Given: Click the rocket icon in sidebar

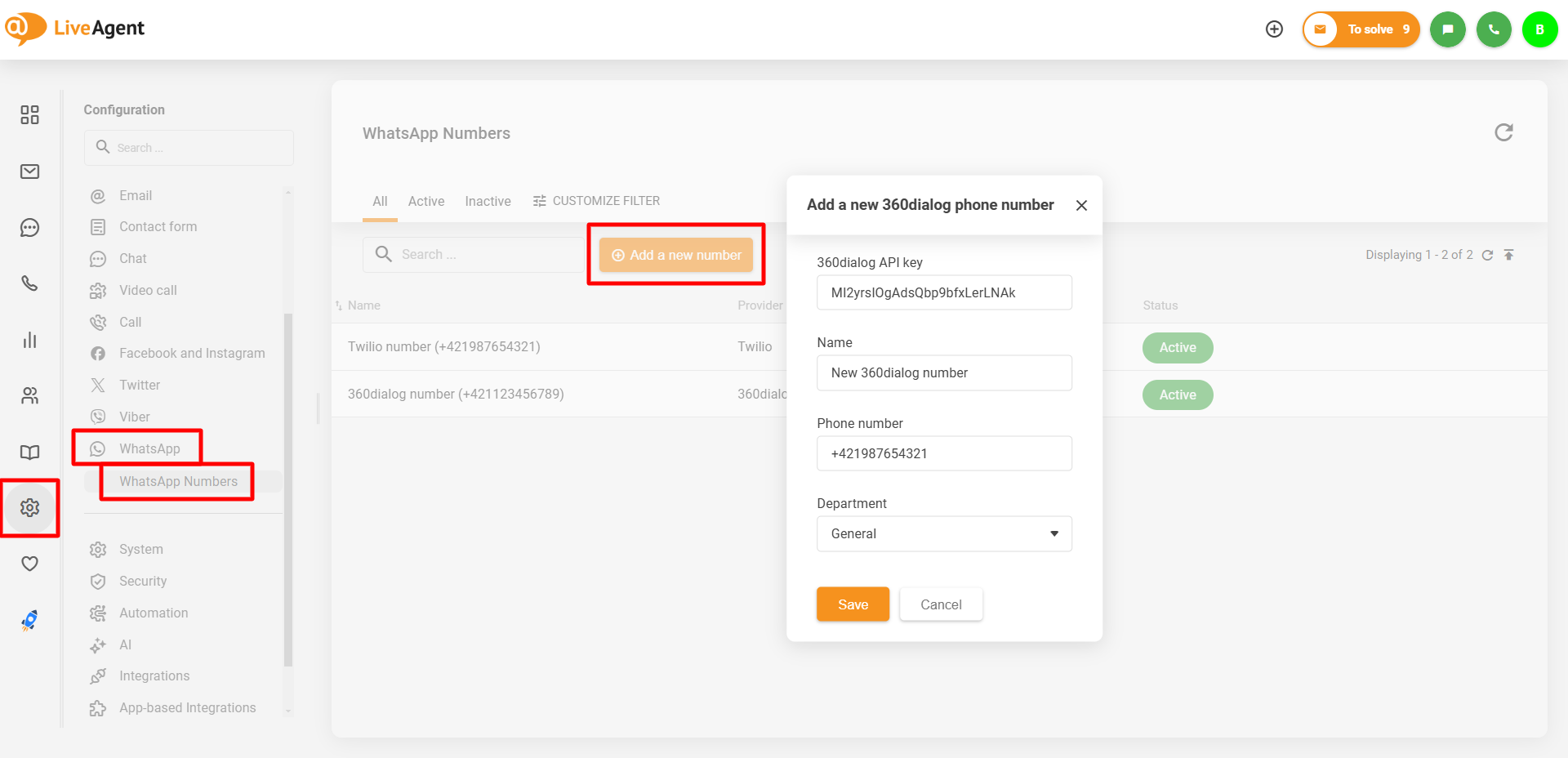Looking at the screenshot, I should 29,621.
